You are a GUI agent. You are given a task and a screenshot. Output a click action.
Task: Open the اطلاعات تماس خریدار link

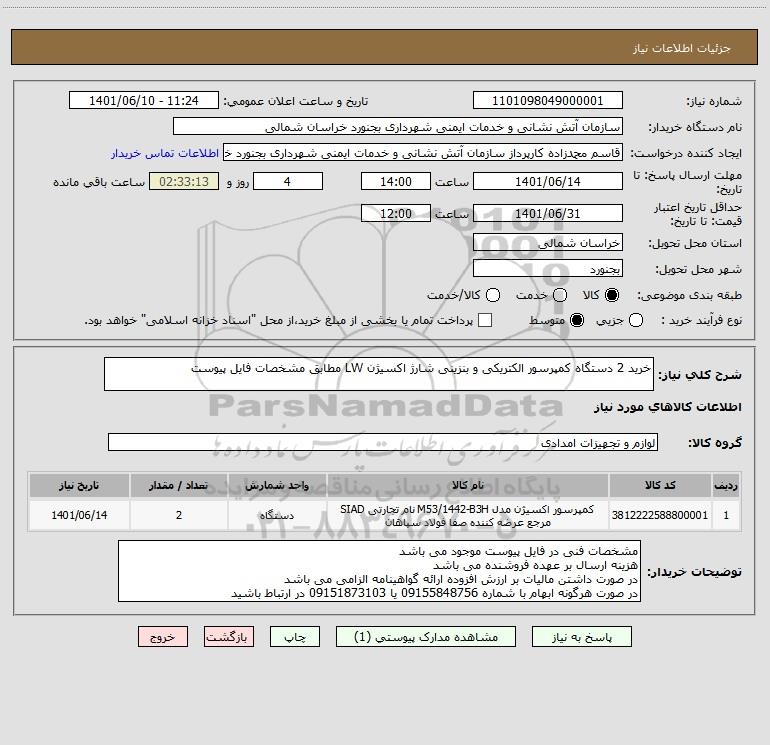[x=165, y=153]
